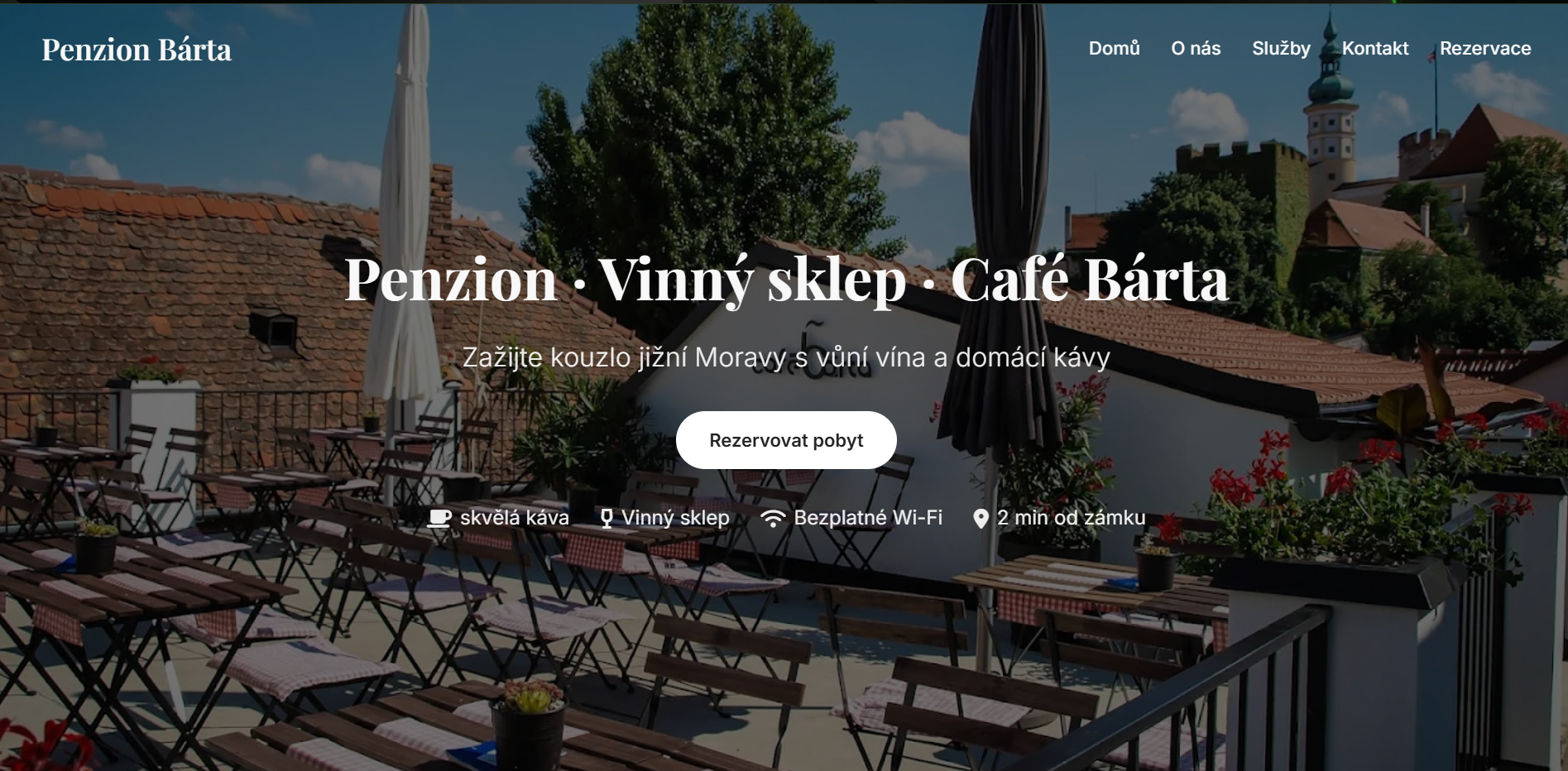Click the wine glass icon

click(x=607, y=519)
